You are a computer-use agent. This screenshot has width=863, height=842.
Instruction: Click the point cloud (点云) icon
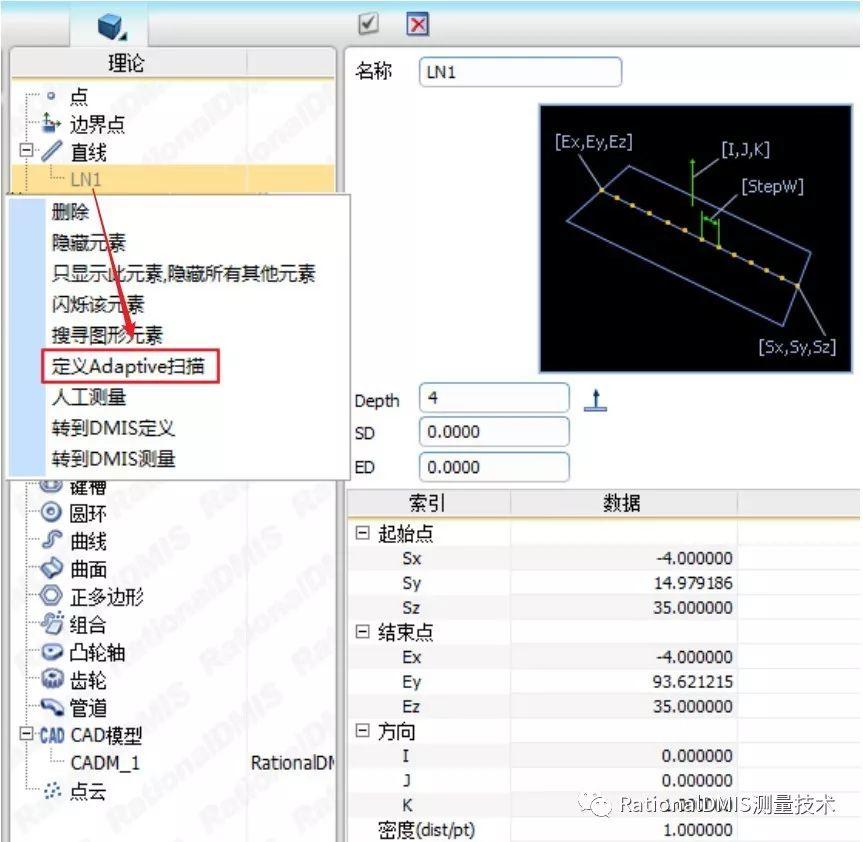pos(52,791)
